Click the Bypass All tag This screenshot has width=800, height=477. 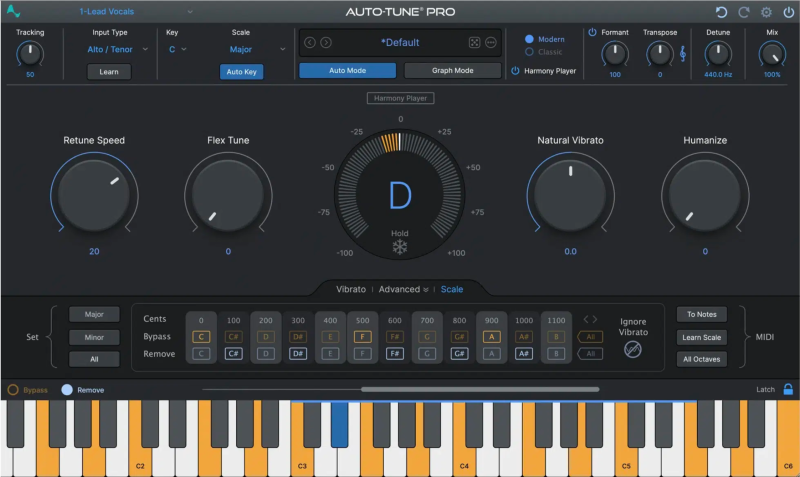tap(590, 337)
